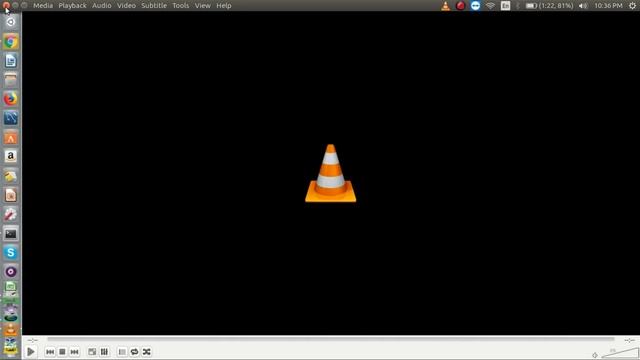
Task: Close the VLC window
Action: coord(6,5)
